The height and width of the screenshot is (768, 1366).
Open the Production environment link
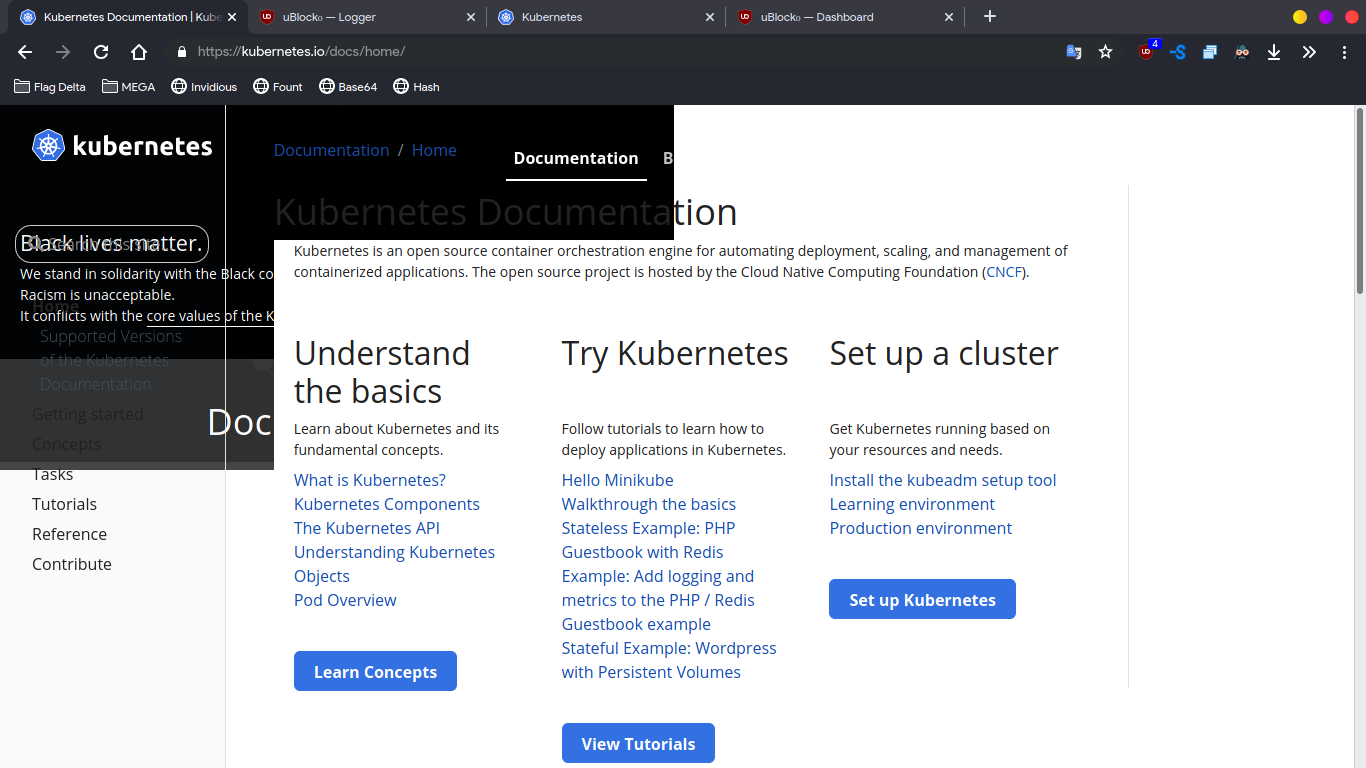pos(921,528)
